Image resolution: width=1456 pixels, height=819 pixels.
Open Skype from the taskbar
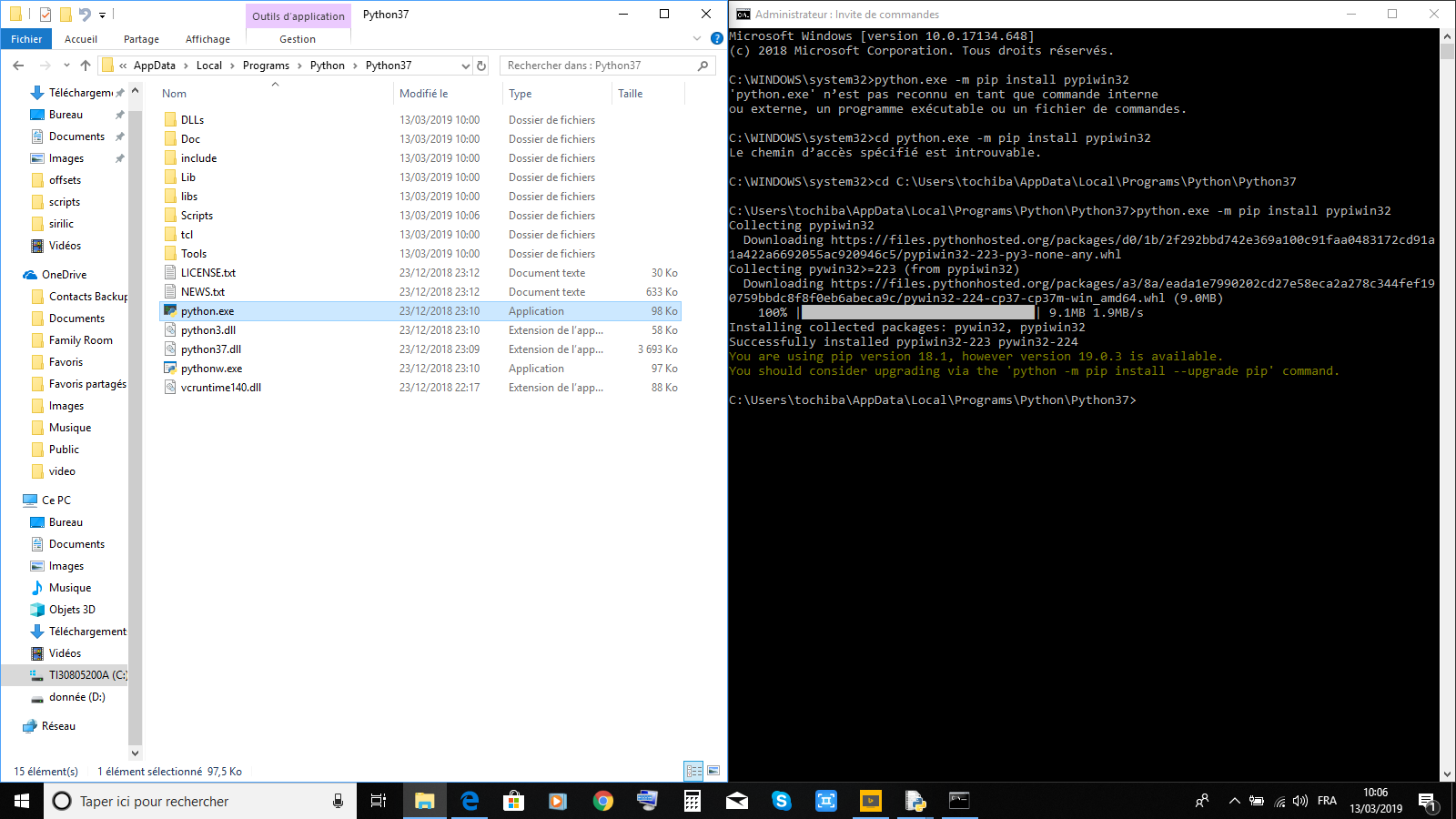(x=782, y=801)
